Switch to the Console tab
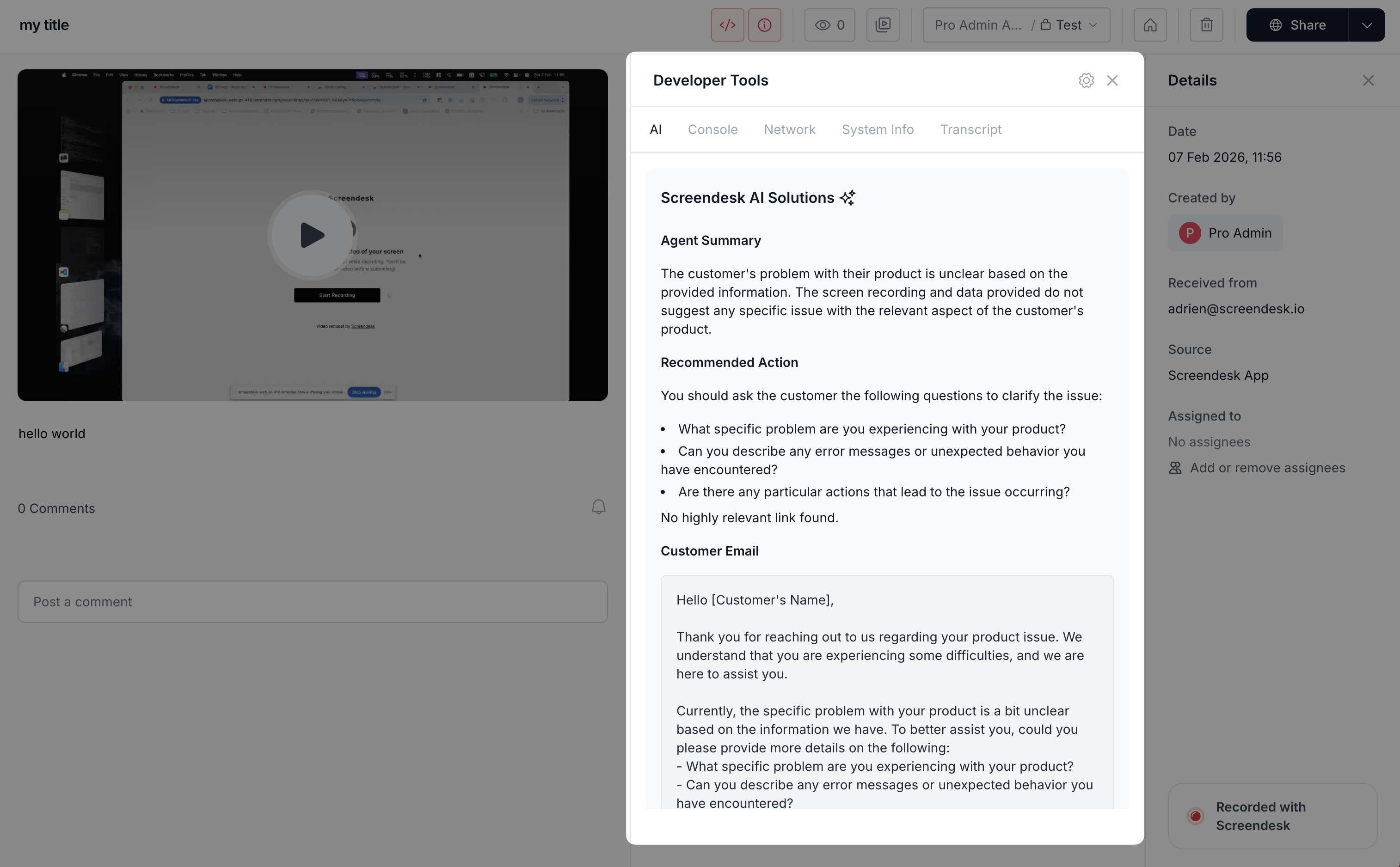The width and height of the screenshot is (1400, 867). click(x=712, y=129)
